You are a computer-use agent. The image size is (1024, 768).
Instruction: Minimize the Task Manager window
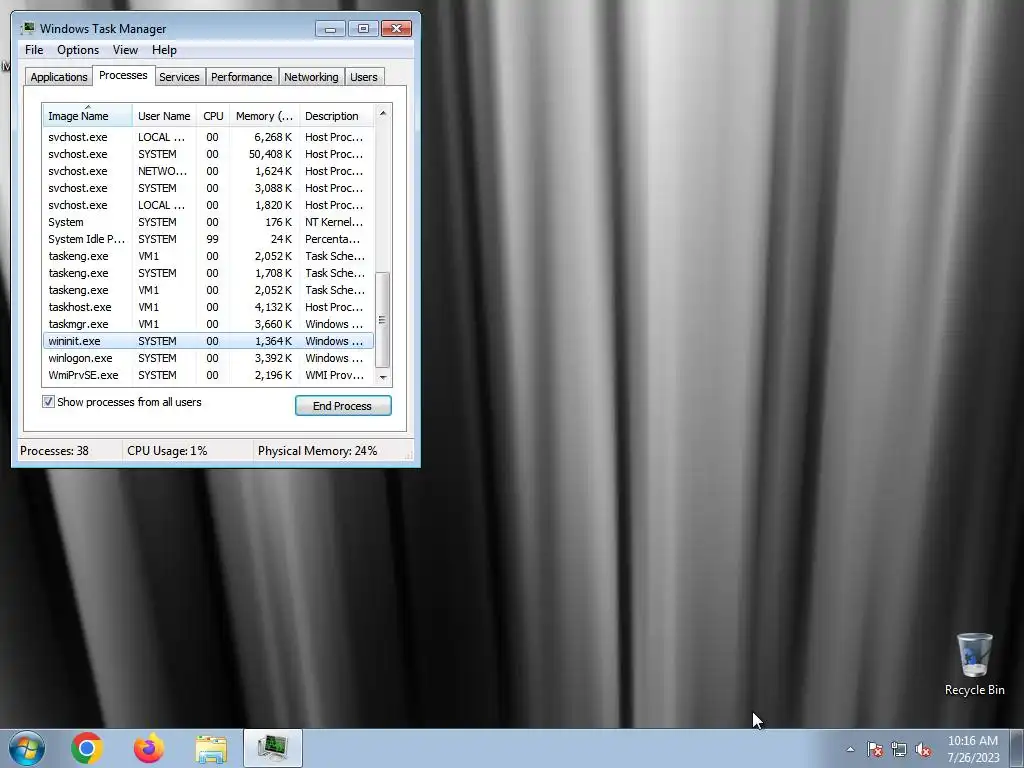coord(330,29)
